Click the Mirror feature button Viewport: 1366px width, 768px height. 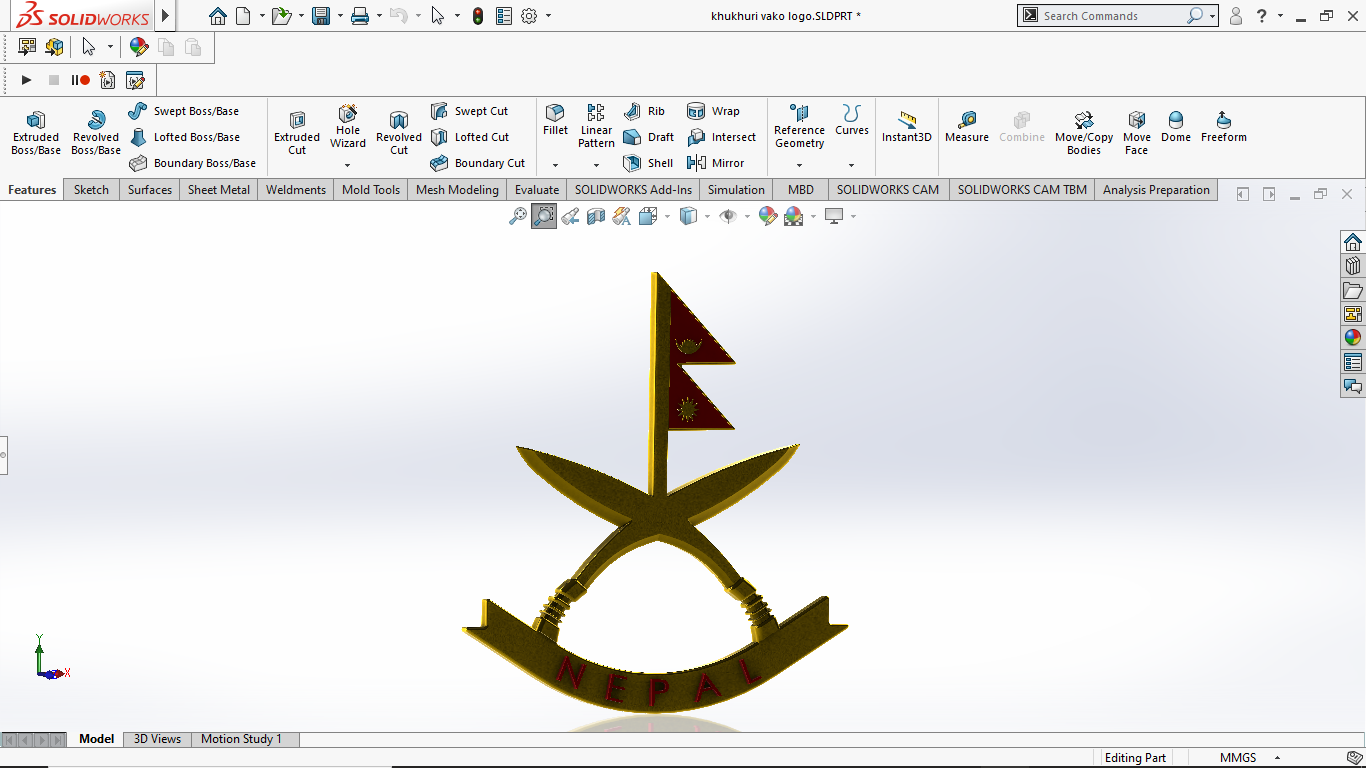(x=716, y=163)
